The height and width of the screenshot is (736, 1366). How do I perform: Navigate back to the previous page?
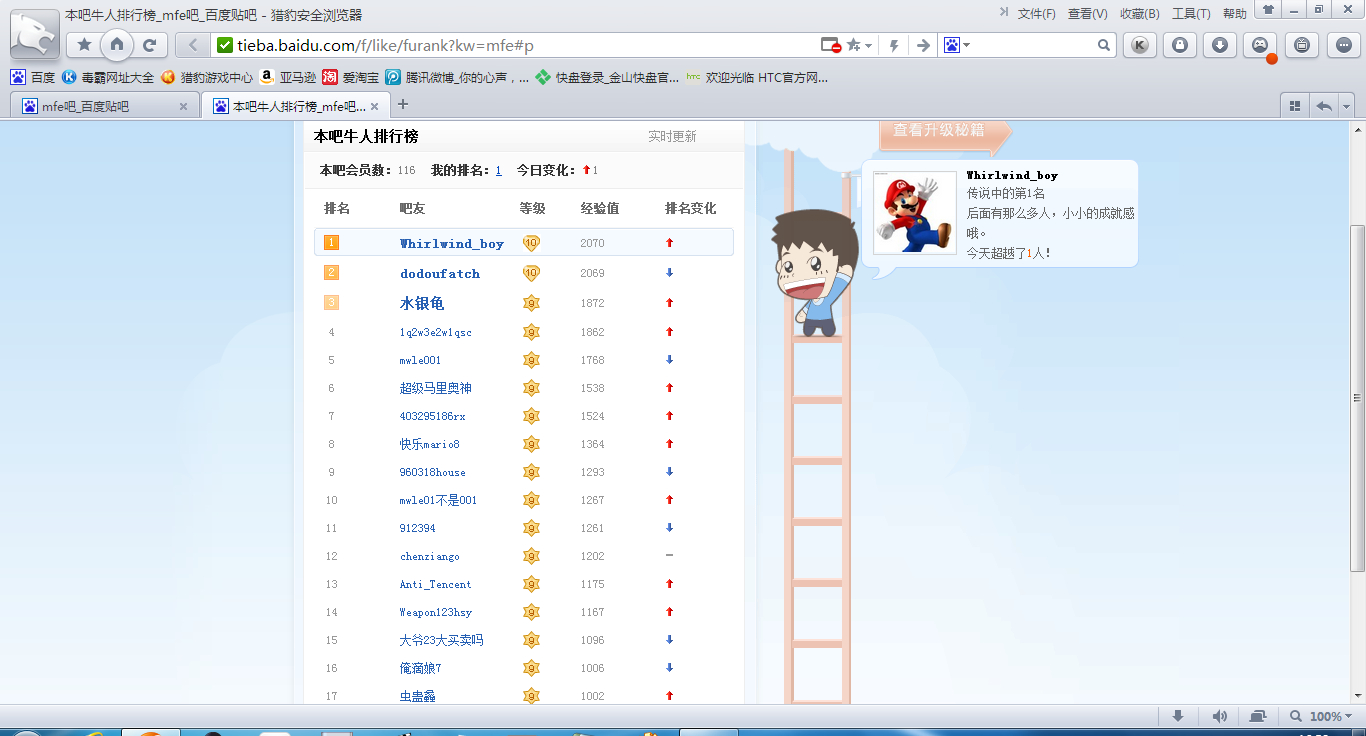[x=192, y=45]
